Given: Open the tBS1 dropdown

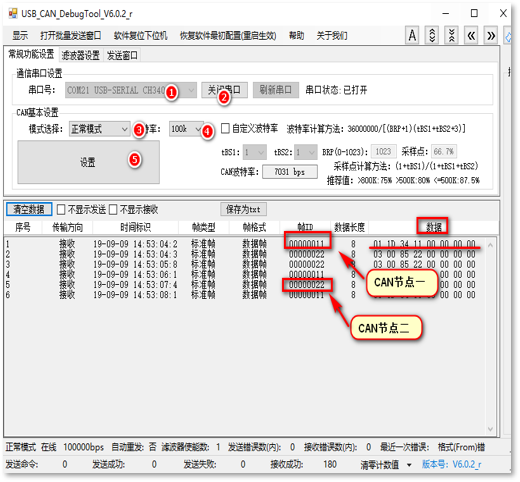Looking at the screenshot, I should coord(255,152).
